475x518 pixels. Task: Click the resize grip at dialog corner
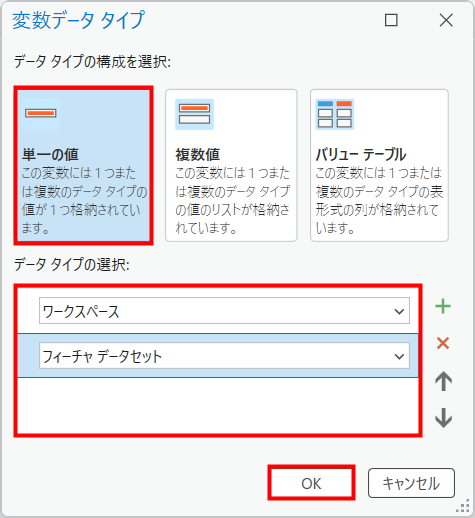coord(463,506)
